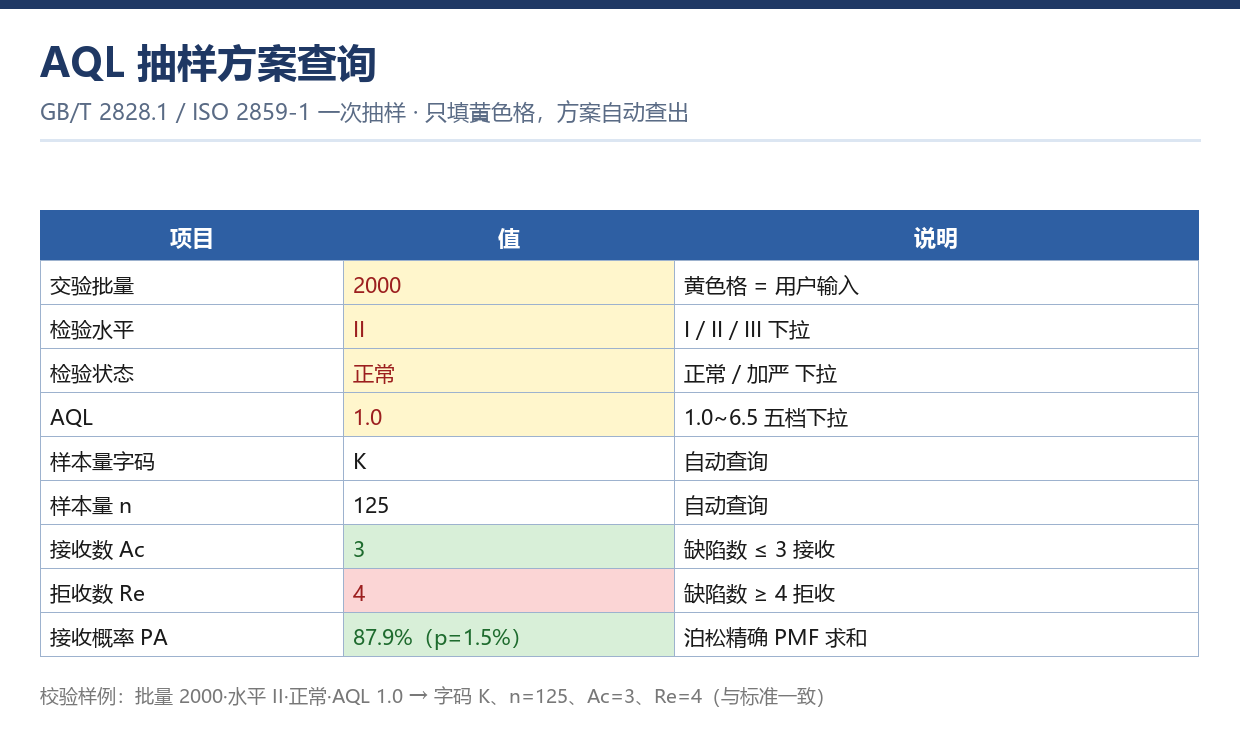Image resolution: width=1240 pixels, height=729 pixels.
Task: Select the 样本量字码 label cell
Action: point(192,459)
